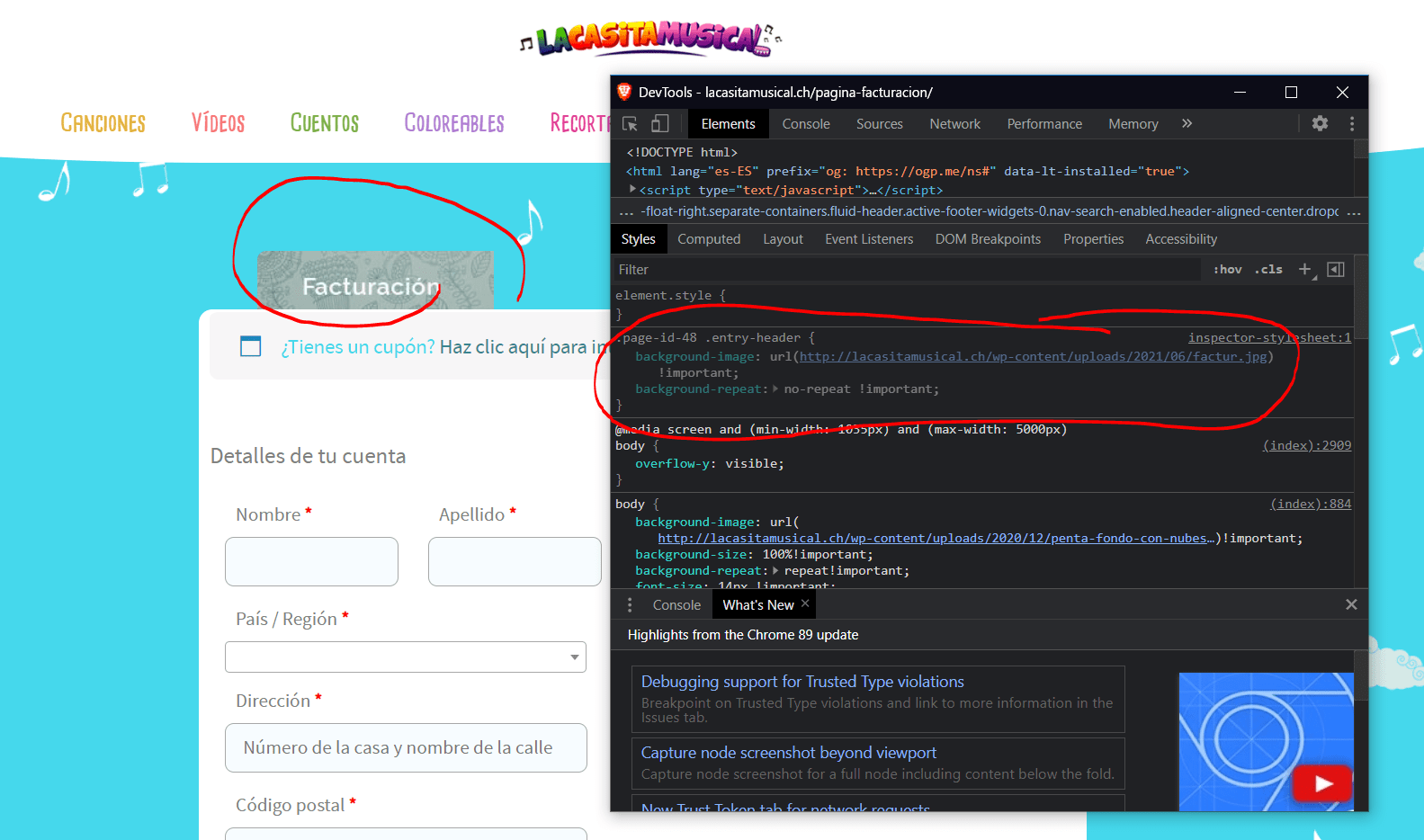Viewport: 1424px width, 840px height.
Task: Switch to the Elements tab
Action: [728, 124]
